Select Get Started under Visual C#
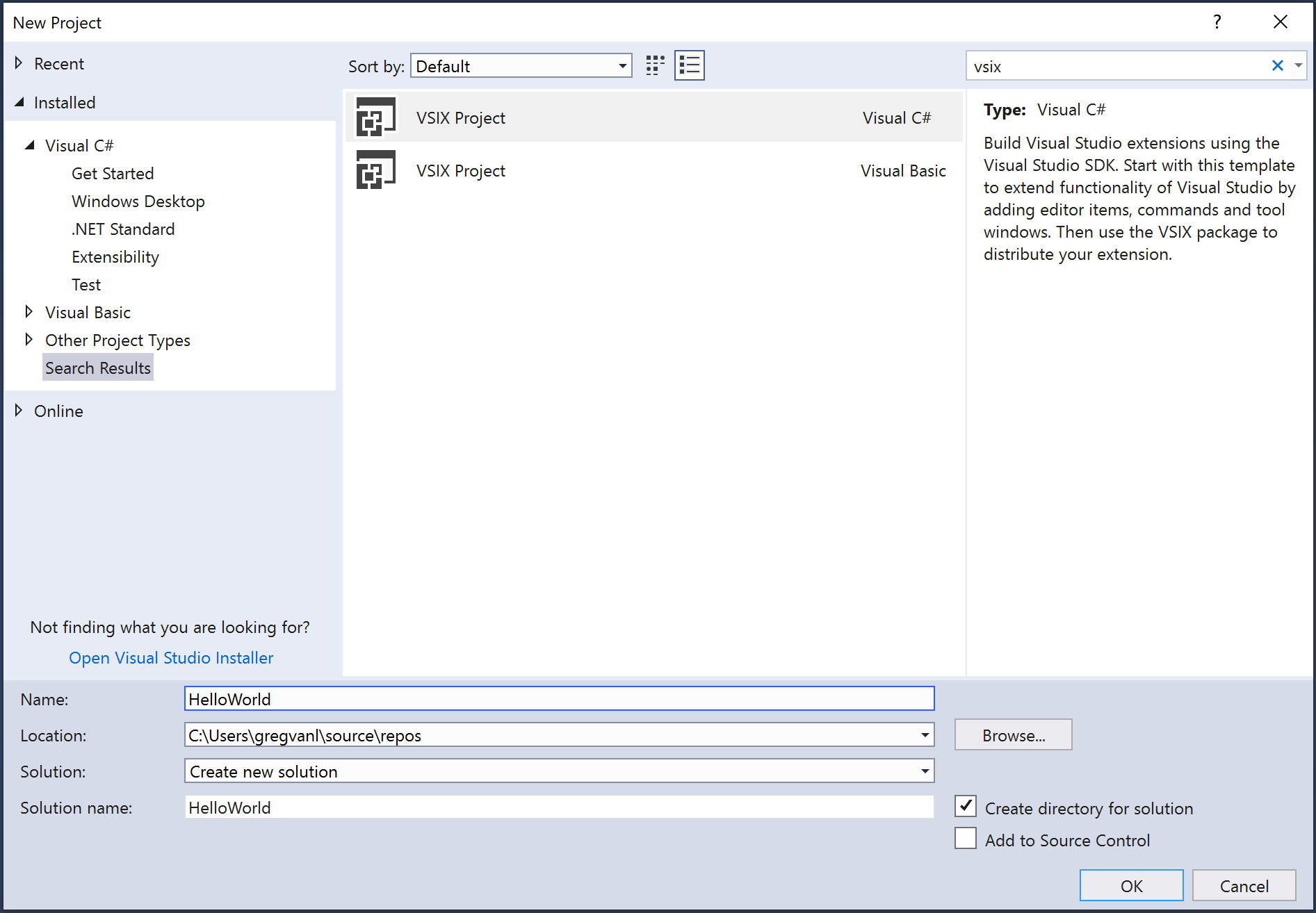The height and width of the screenshot is (913, 1316). (113, 173)
